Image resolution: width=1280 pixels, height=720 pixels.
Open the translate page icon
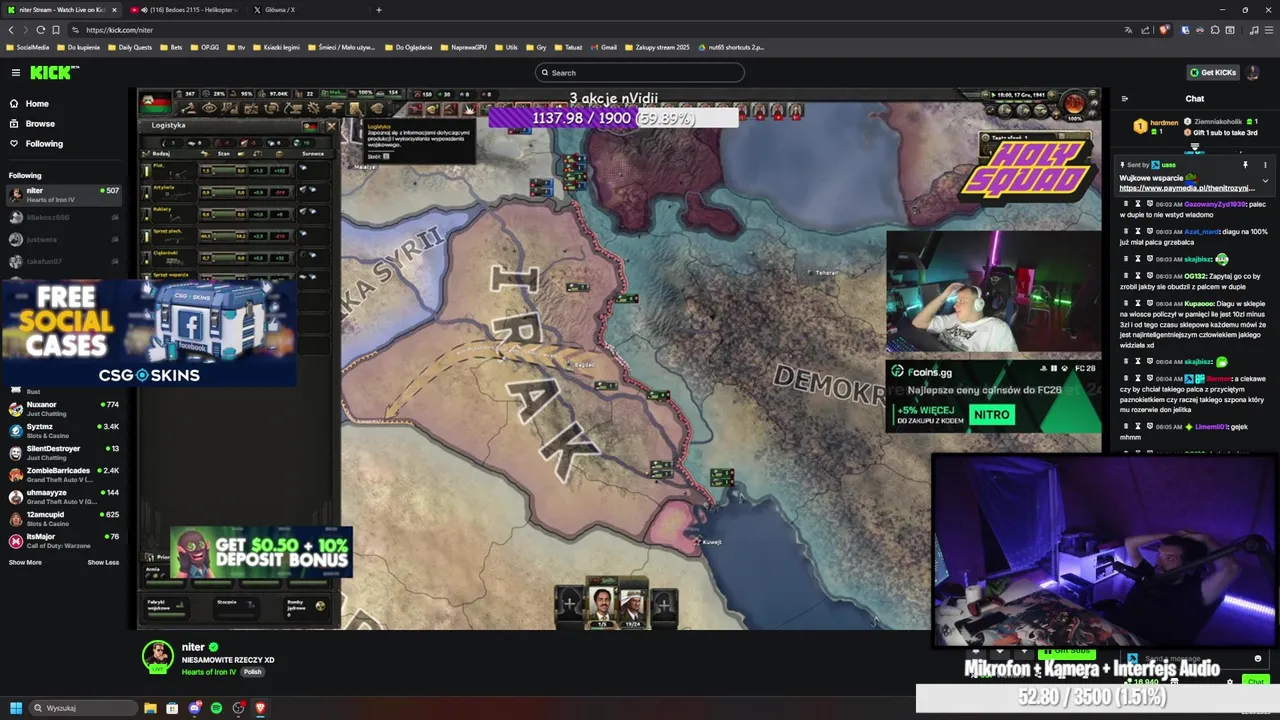click(x=1127, y=30)
